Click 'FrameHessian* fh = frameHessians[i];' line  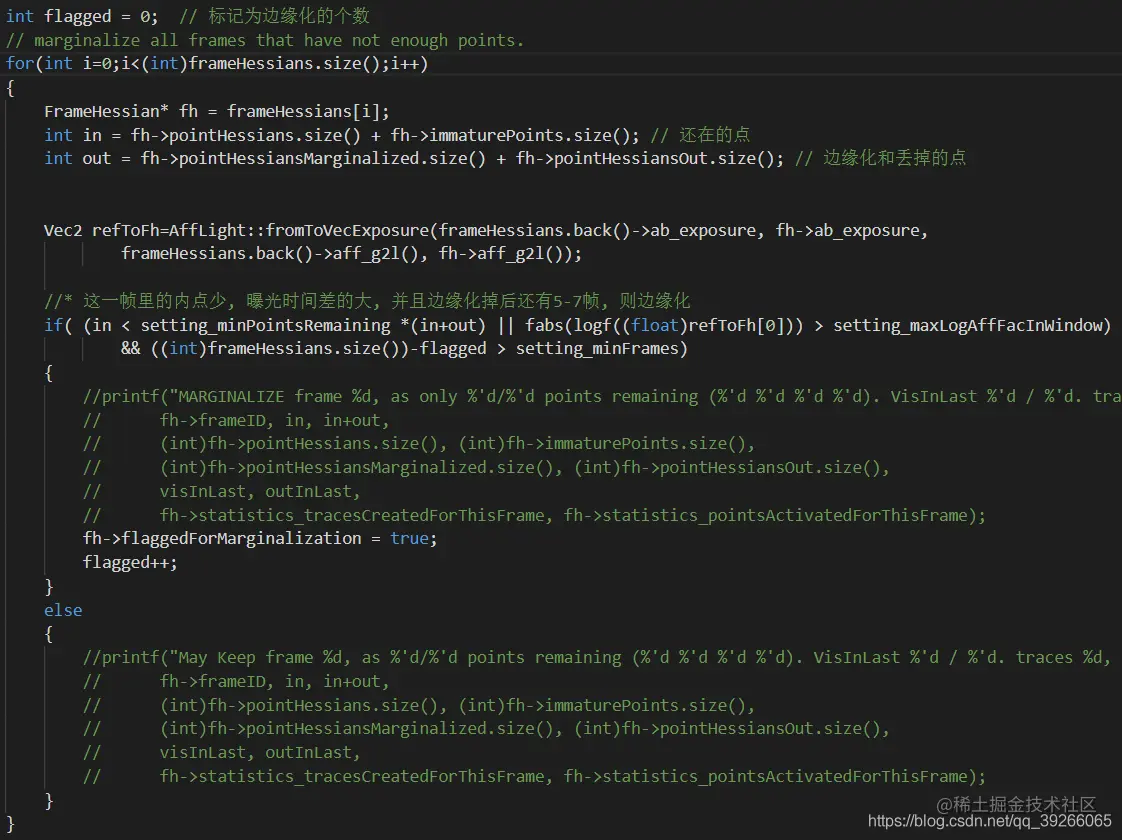click(x=217, y=112)
